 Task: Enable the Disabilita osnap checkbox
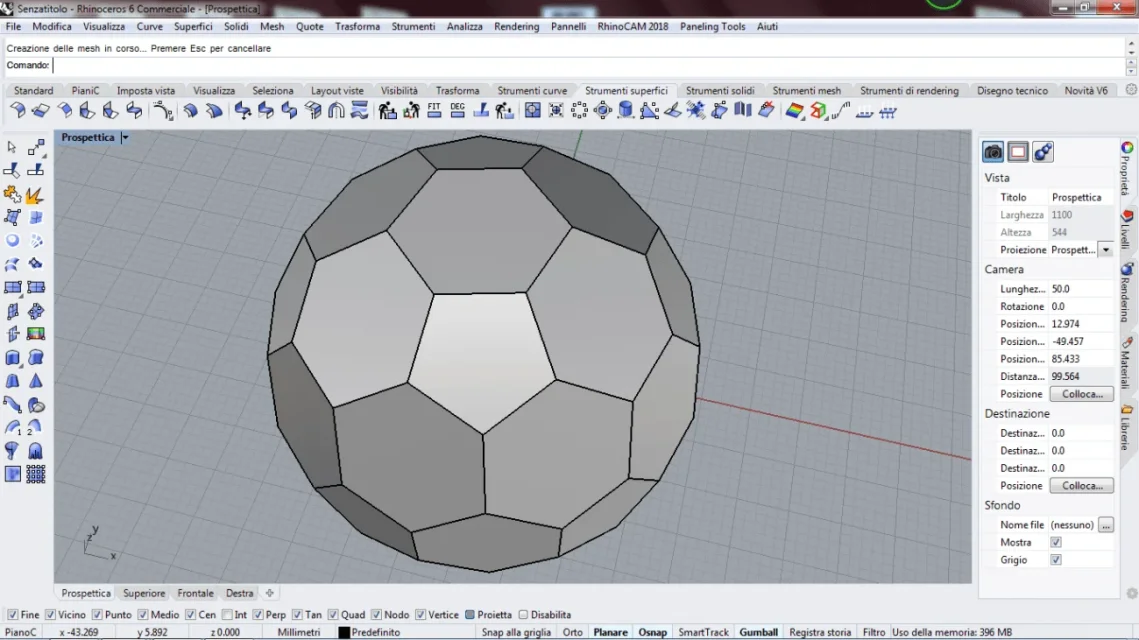tap(523, 615)
